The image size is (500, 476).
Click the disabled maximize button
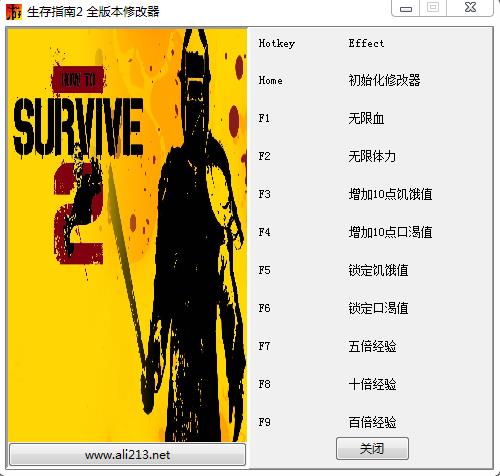coord(433,8)
